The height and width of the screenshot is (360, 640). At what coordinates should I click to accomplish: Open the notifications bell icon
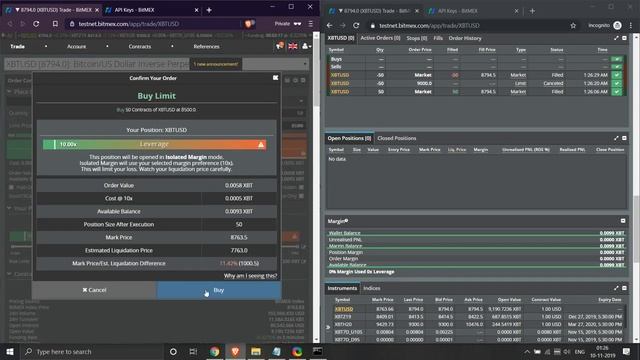coord(280,46)
